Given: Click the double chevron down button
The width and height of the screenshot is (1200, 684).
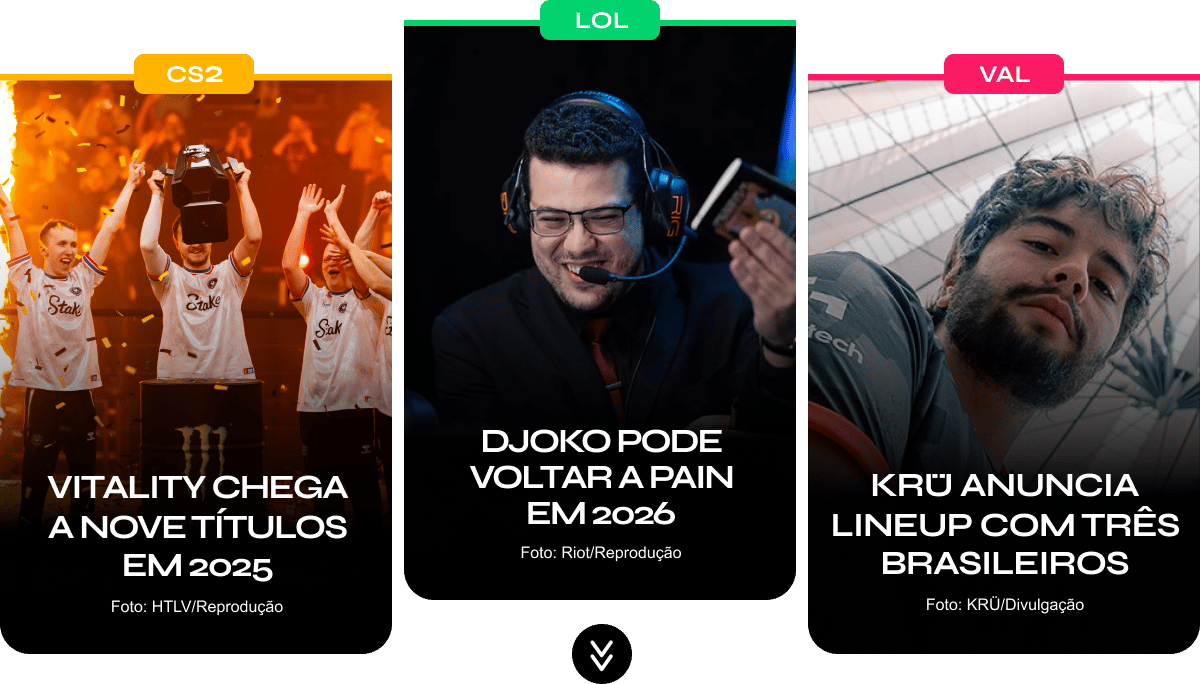Looking at the screenshot, I should click(602, 653).
